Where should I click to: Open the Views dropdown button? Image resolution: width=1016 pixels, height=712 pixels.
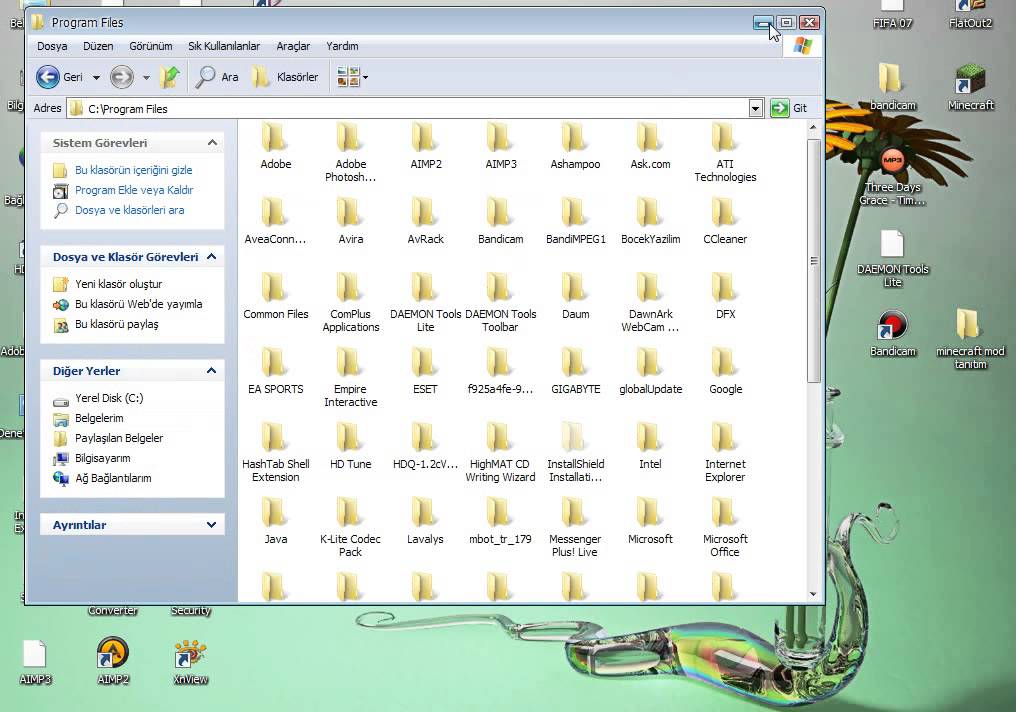coord(352,77)
